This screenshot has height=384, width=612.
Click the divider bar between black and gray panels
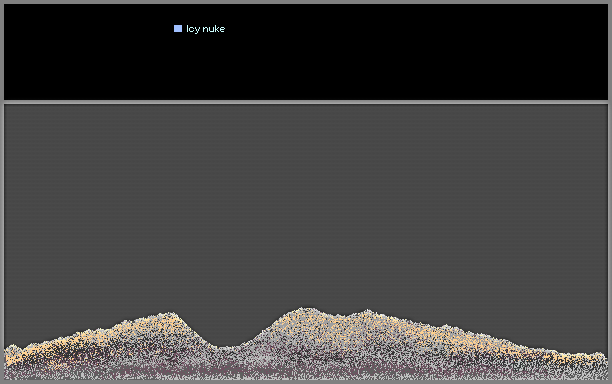pos(306,102)
